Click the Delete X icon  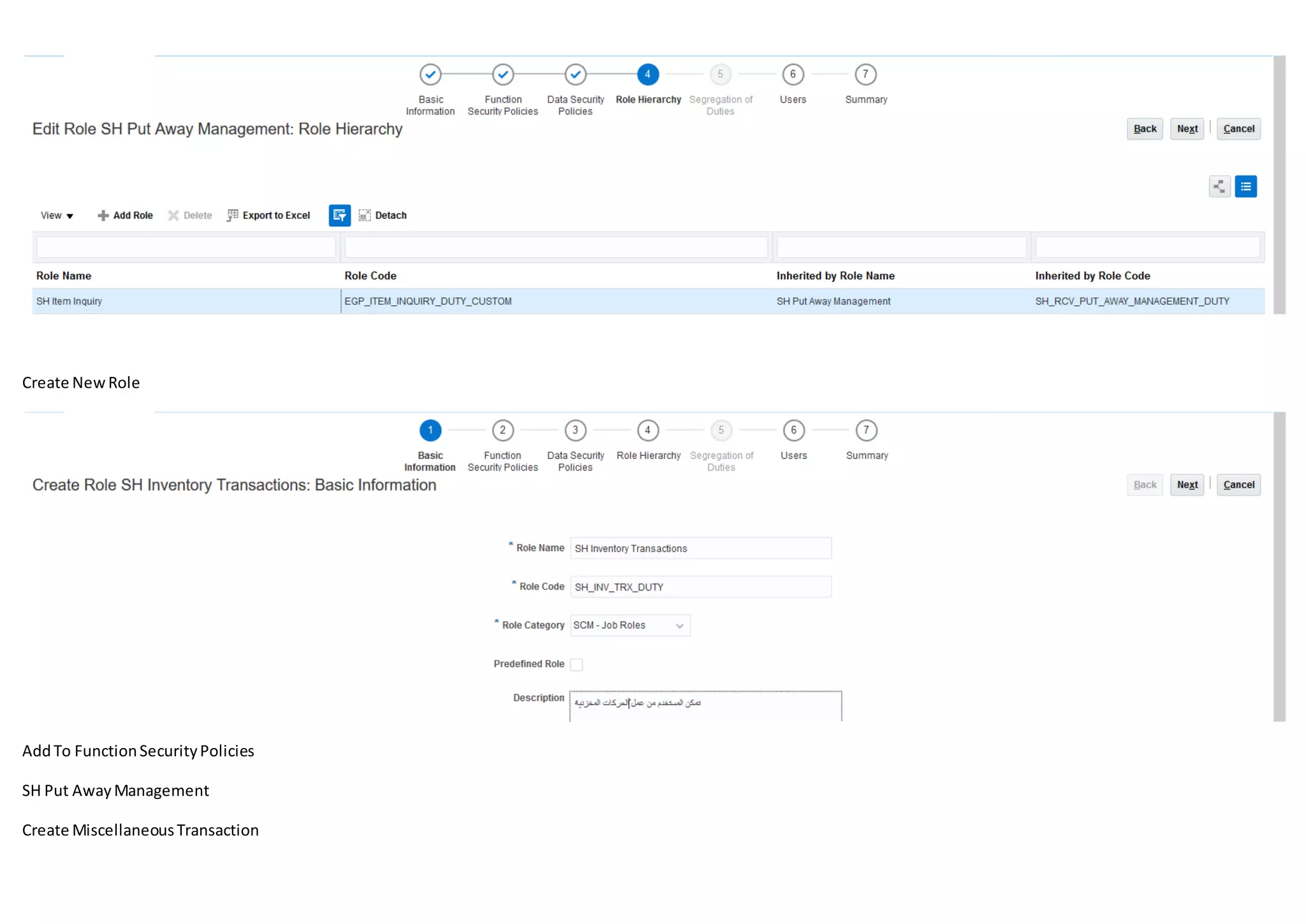[173, 216]
